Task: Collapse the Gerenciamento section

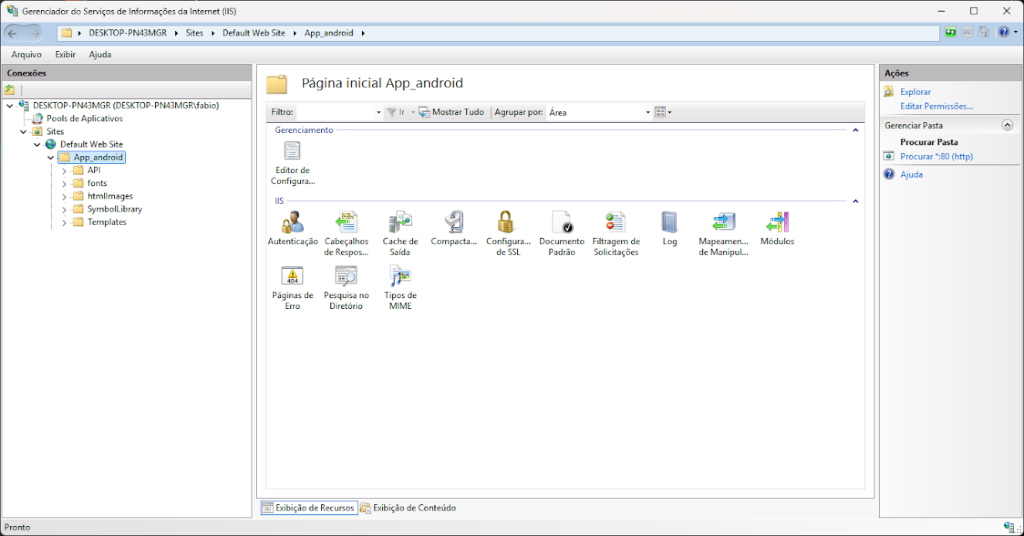Action: coord(856,130)
